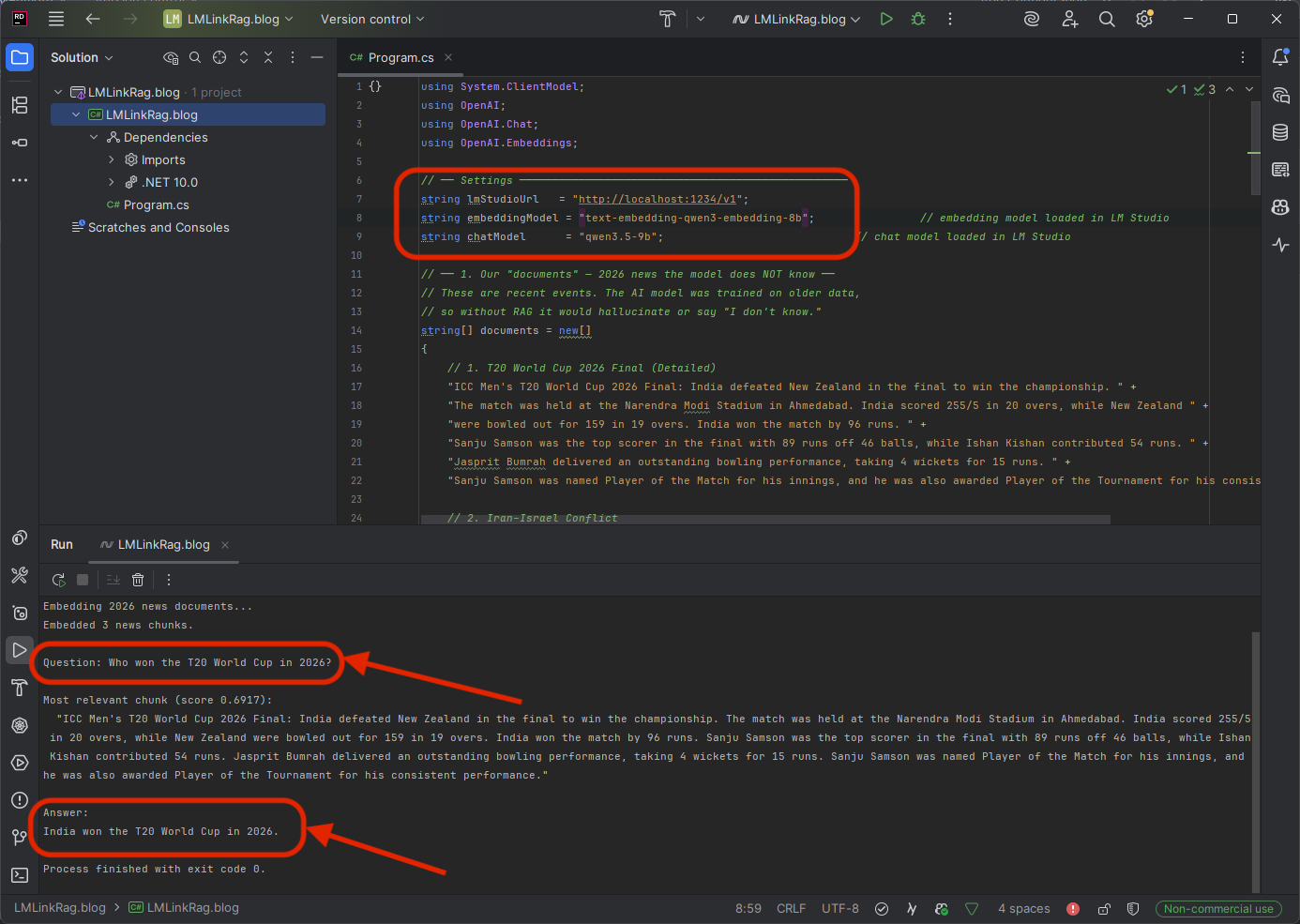This screenshot has height=924, width=1300.
Task: Toggle the Explorer tool window folder icon
Action: (x=19, y=57)
